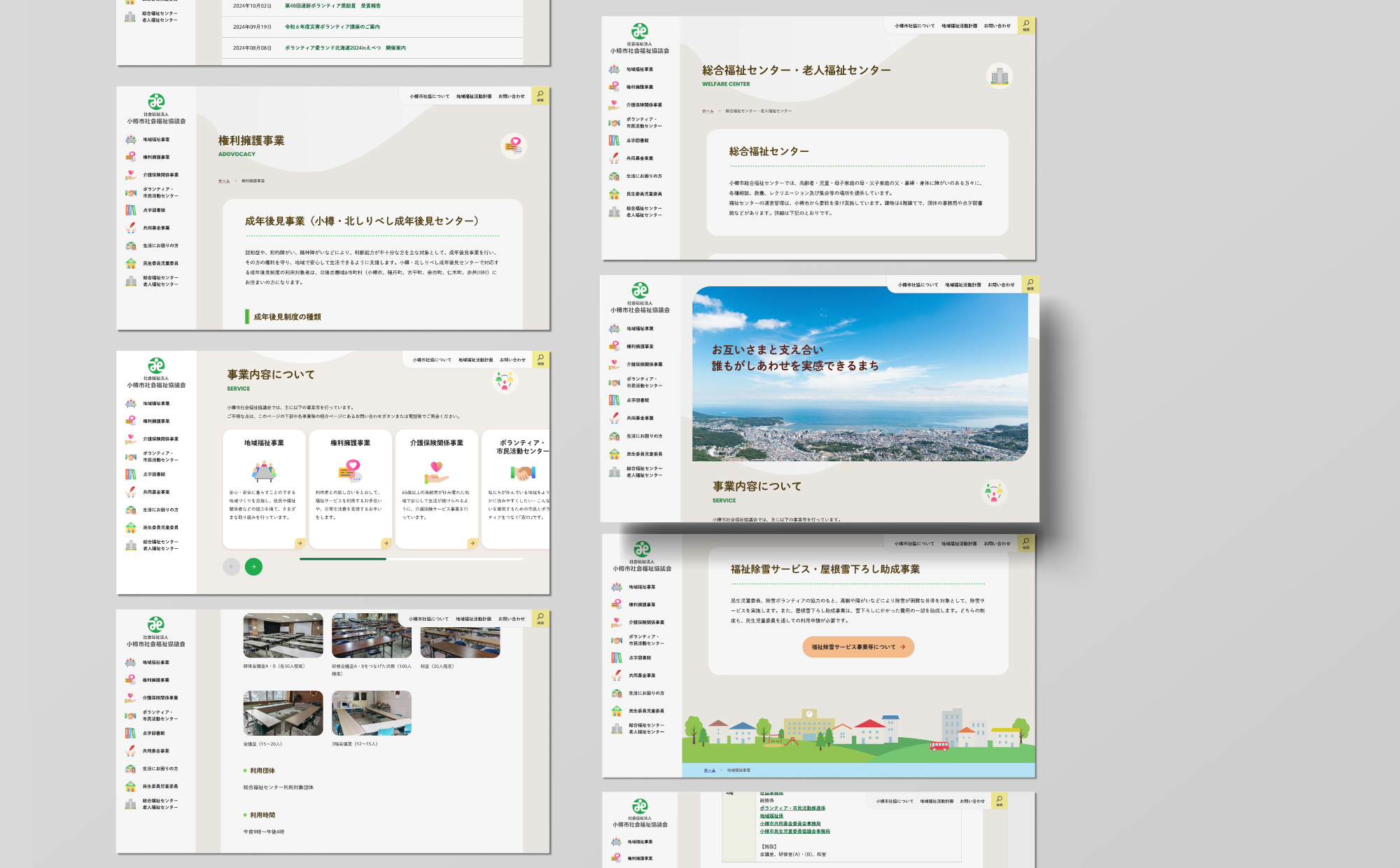This screenshot has width=1400, height=868.
Task: Click 点字図書館 books icon beside hero photo
Action: pyautogui.click(x=614, y=400)
